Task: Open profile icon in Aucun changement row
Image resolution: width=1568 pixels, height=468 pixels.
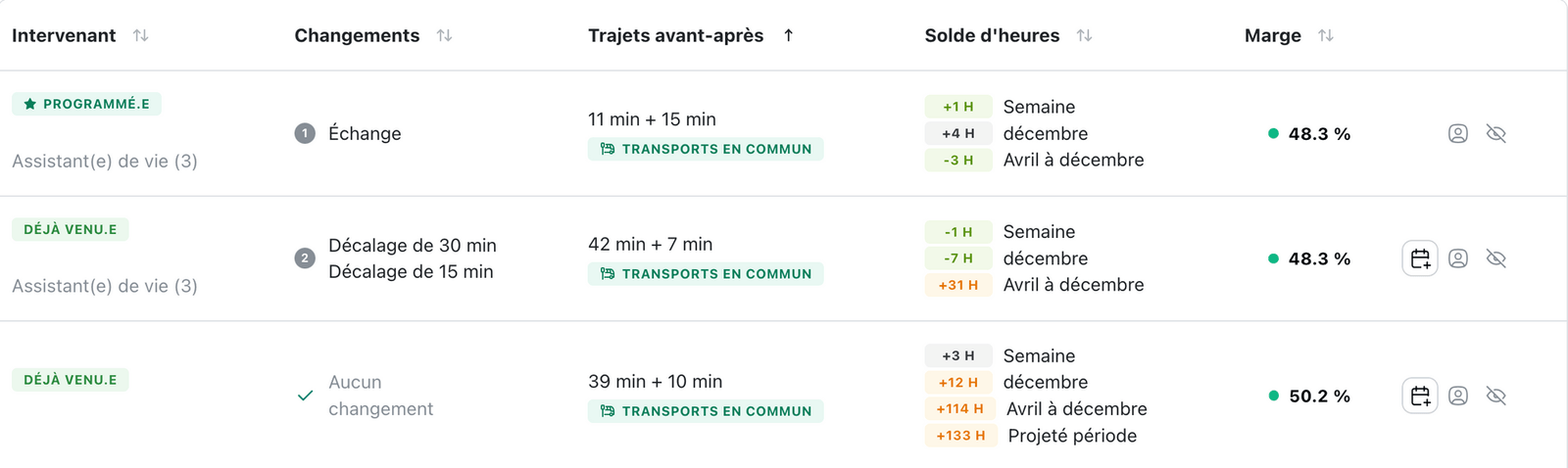Action: point(1458,396)
